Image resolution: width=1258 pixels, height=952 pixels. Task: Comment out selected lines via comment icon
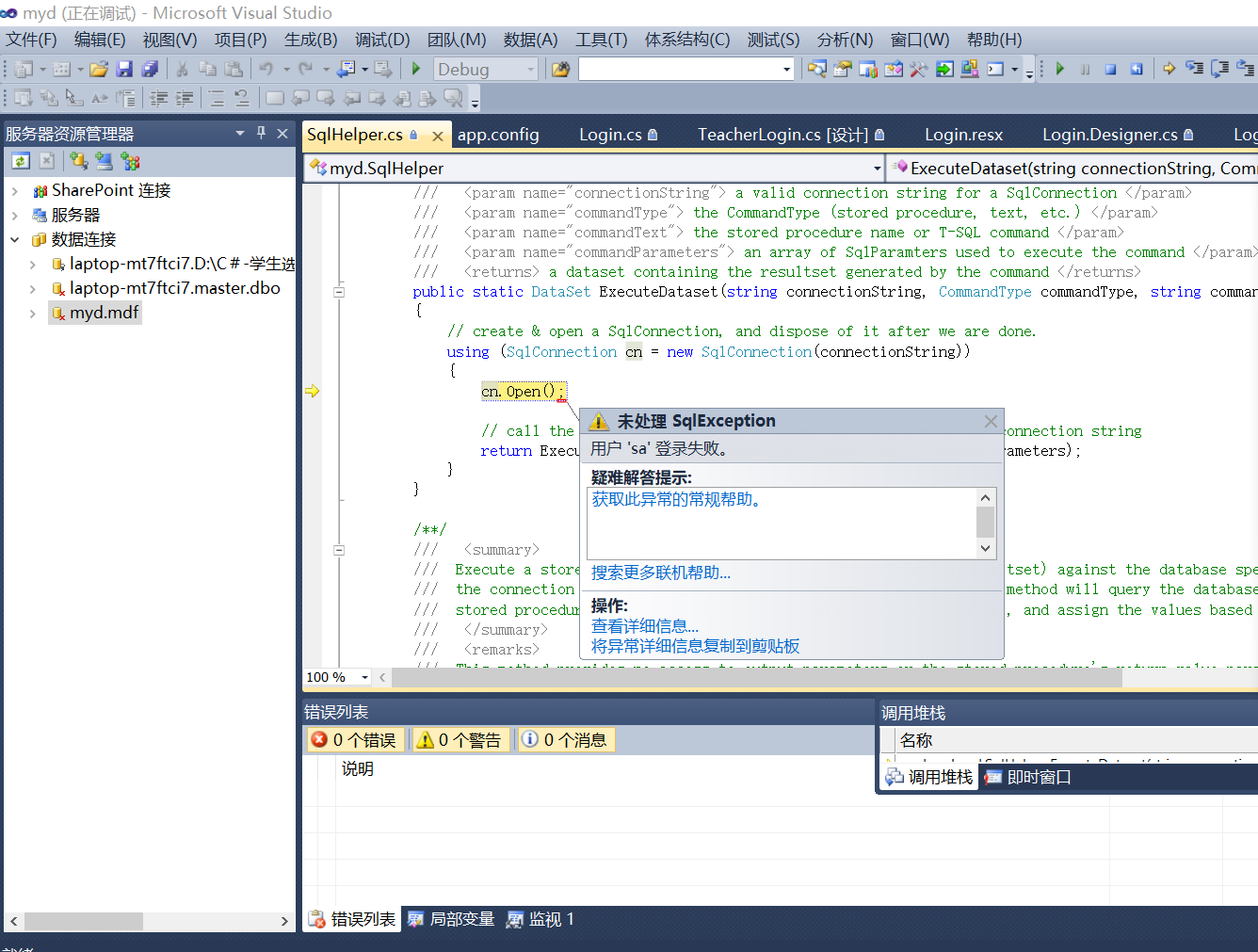point(217,98)
